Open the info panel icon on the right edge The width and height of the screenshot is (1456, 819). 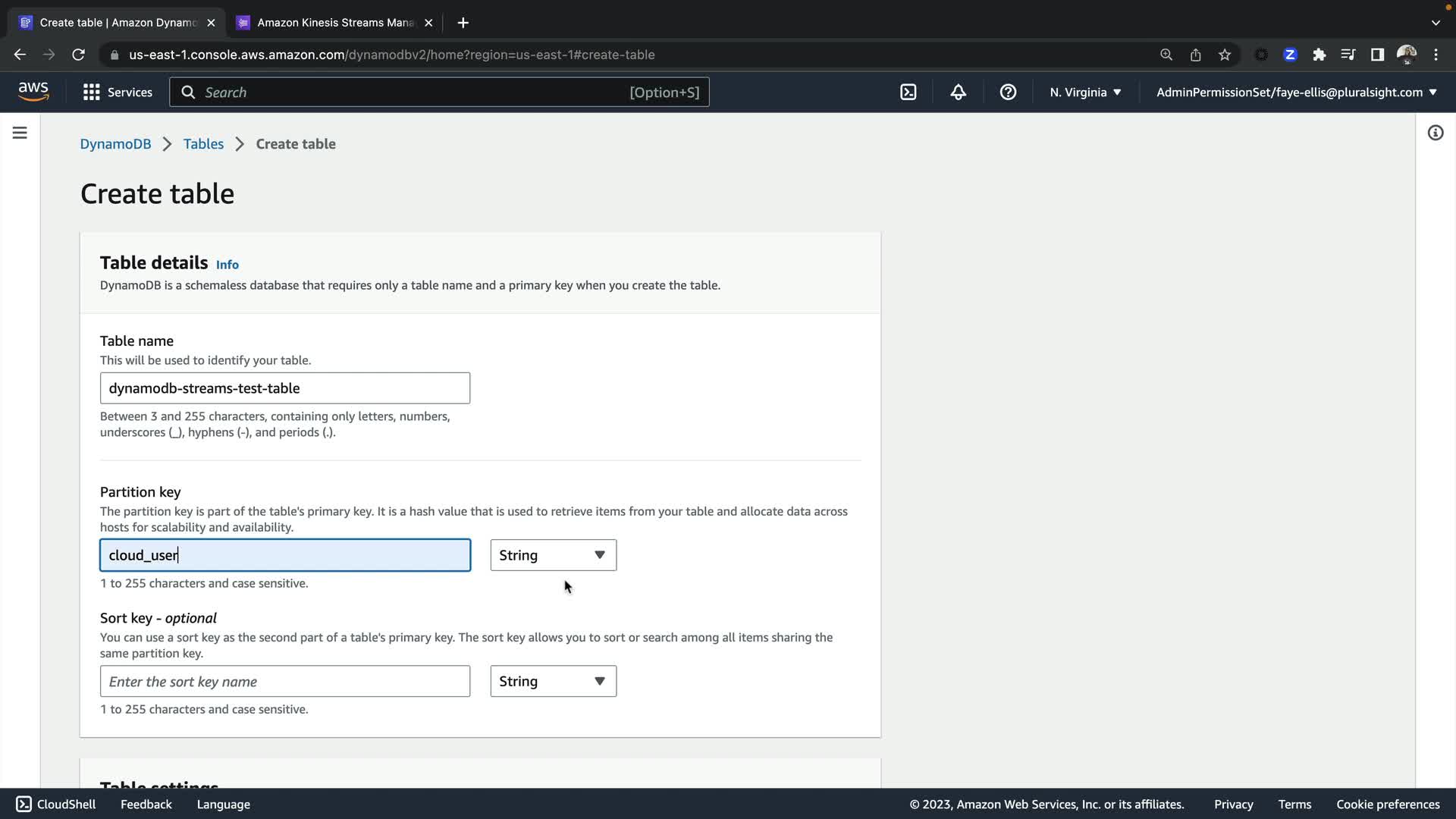pyautogui.click(x=1435, y=133)
